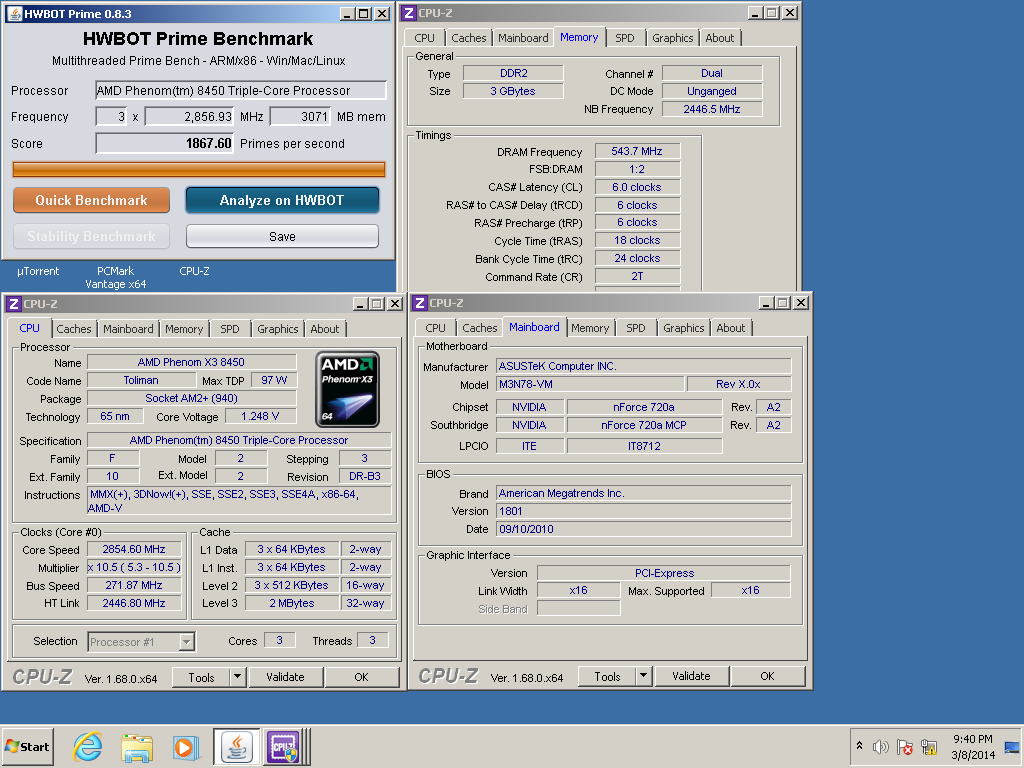Open SPD tab in CPU window
This screenshot has height=768, width=1024.
230,329
